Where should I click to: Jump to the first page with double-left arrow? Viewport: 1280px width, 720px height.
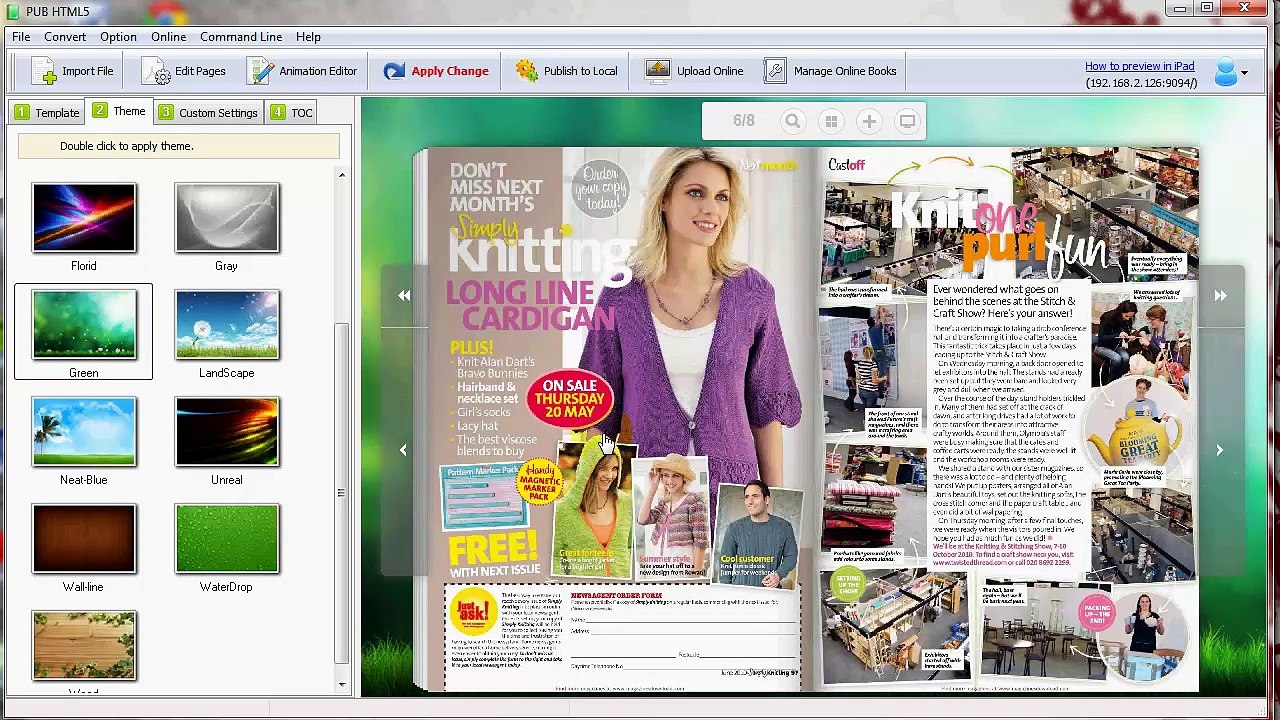coord(404,295)
